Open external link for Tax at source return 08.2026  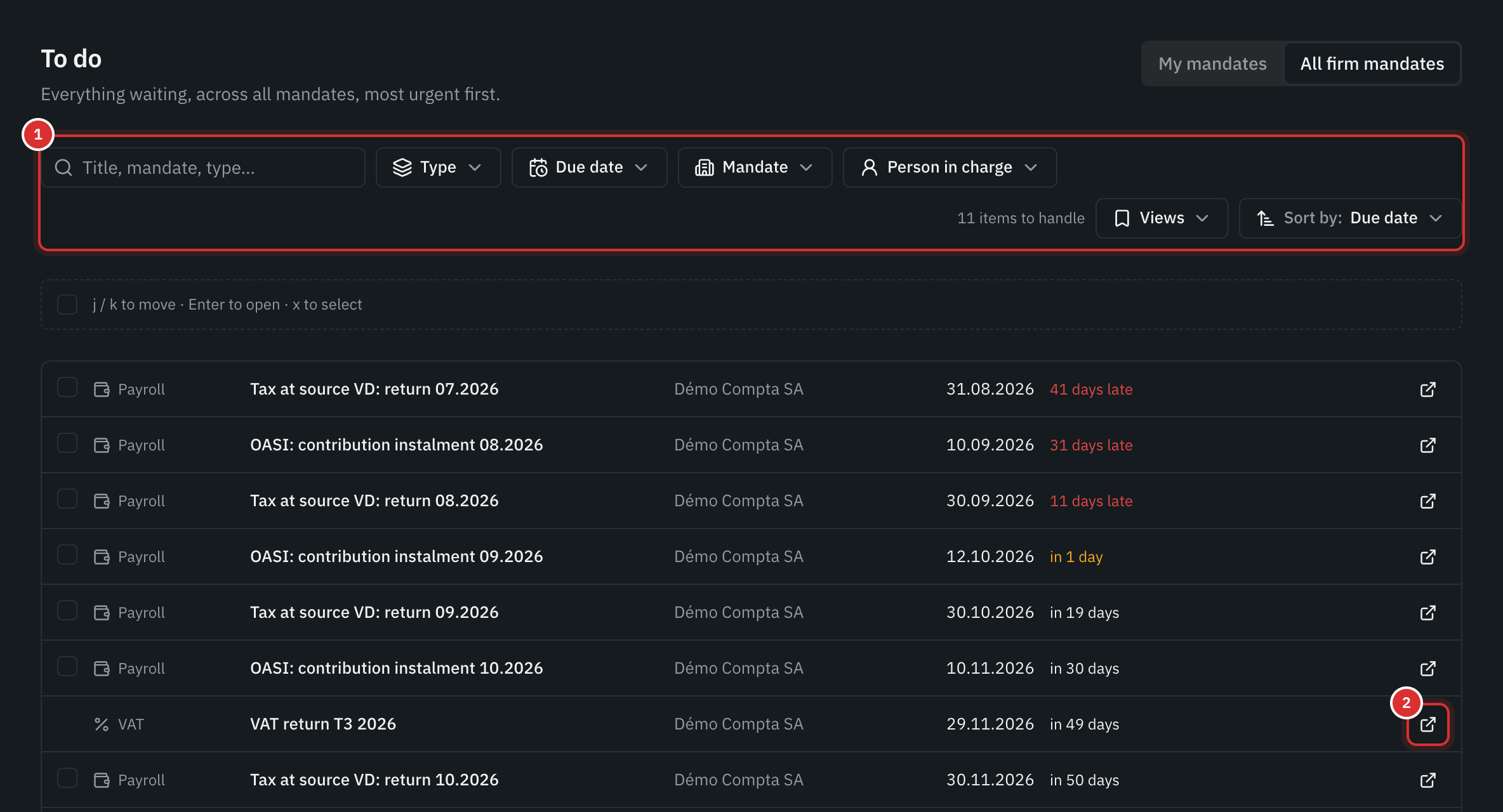pos(1427,501)
